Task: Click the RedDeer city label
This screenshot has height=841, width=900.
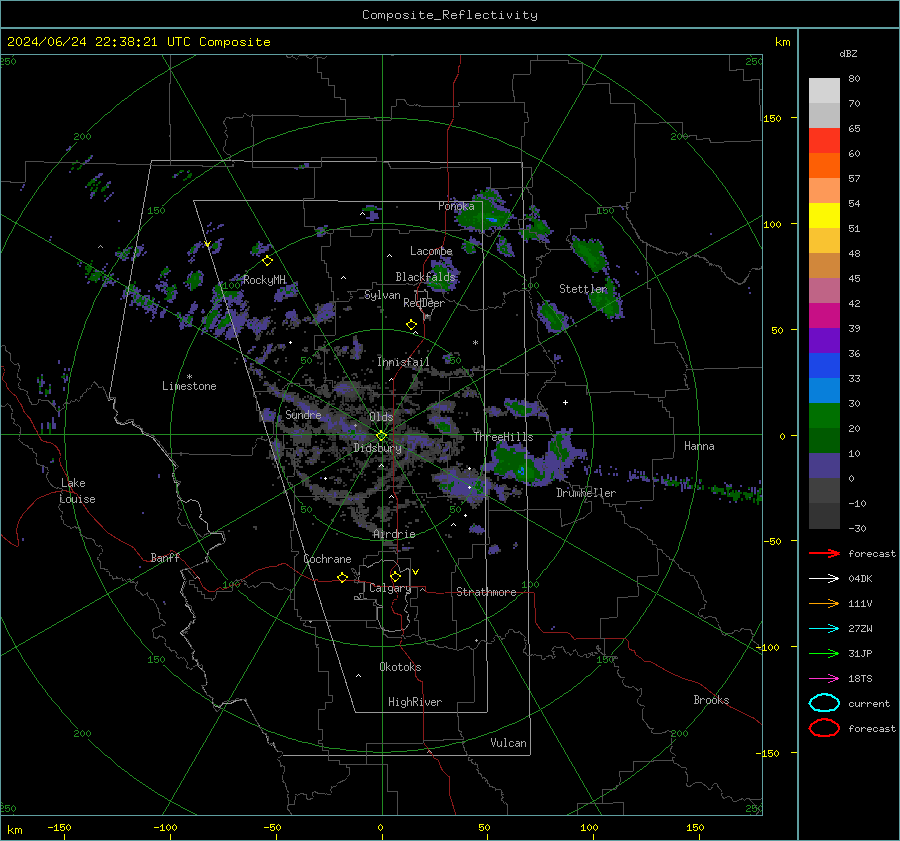Action: pos(424,303)
